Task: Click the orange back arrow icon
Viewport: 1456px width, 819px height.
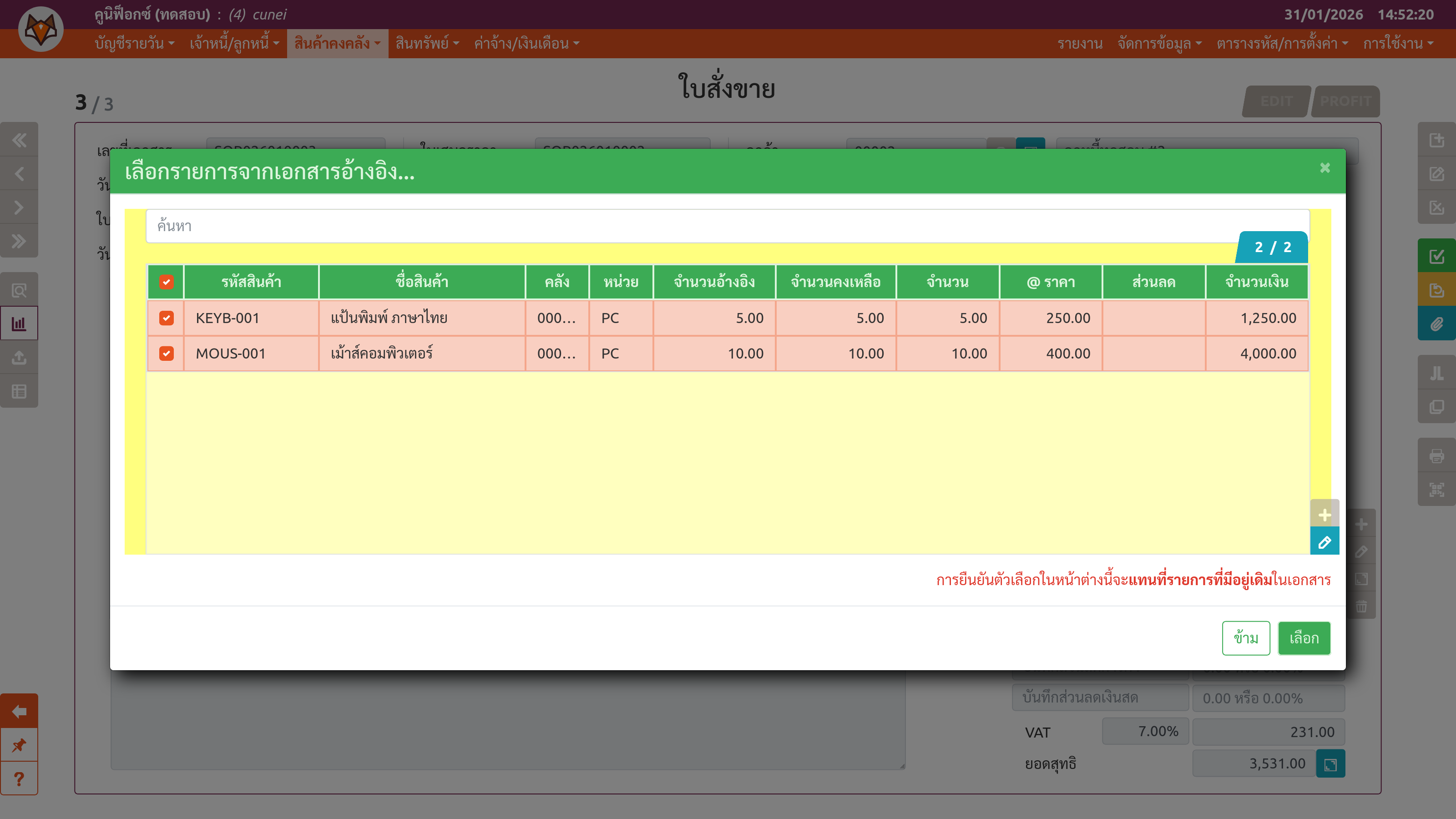Action: pos(19,711)
